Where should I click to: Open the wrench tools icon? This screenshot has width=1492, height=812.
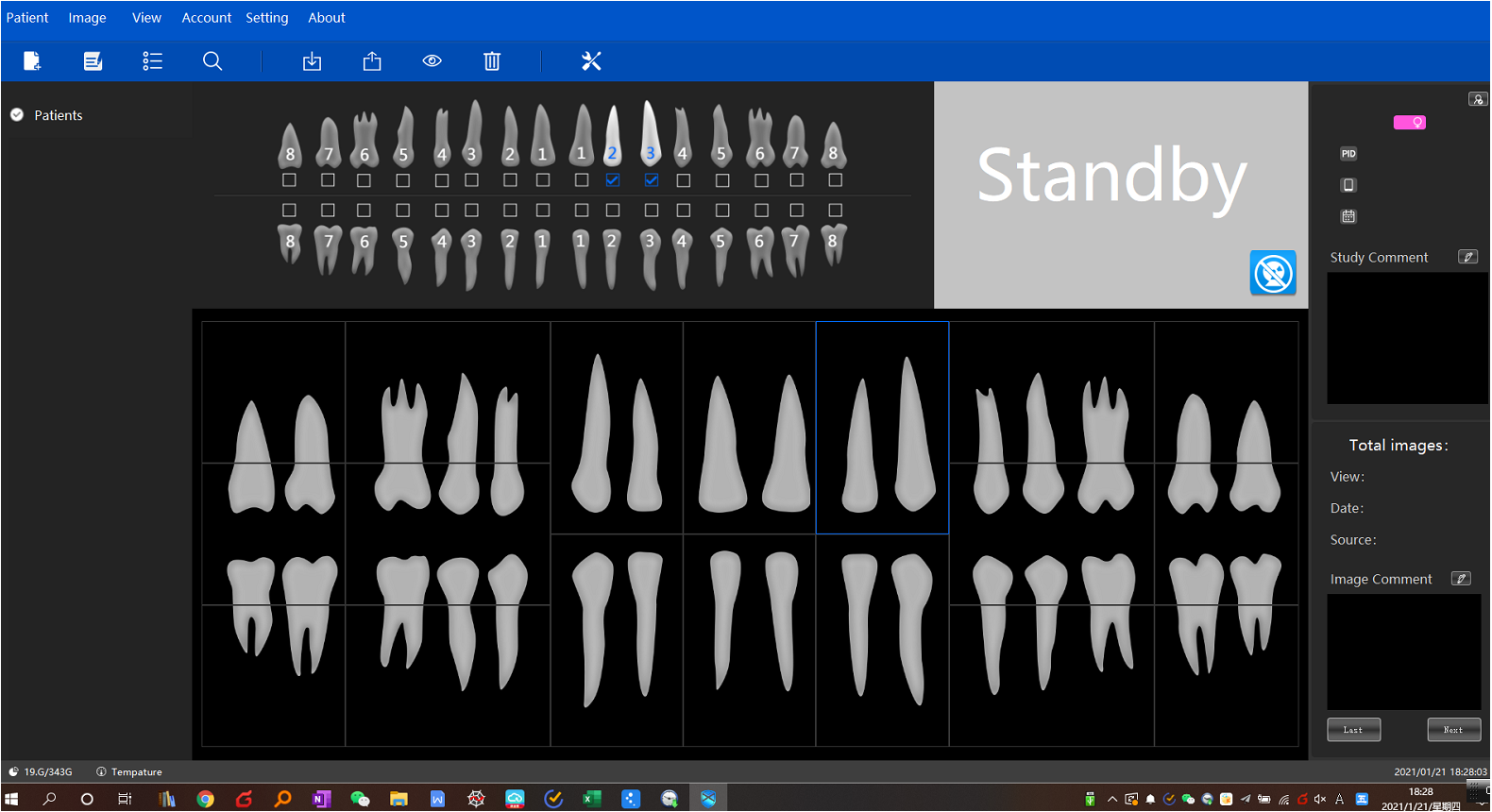pyautogui.click(x=591, y=61)
